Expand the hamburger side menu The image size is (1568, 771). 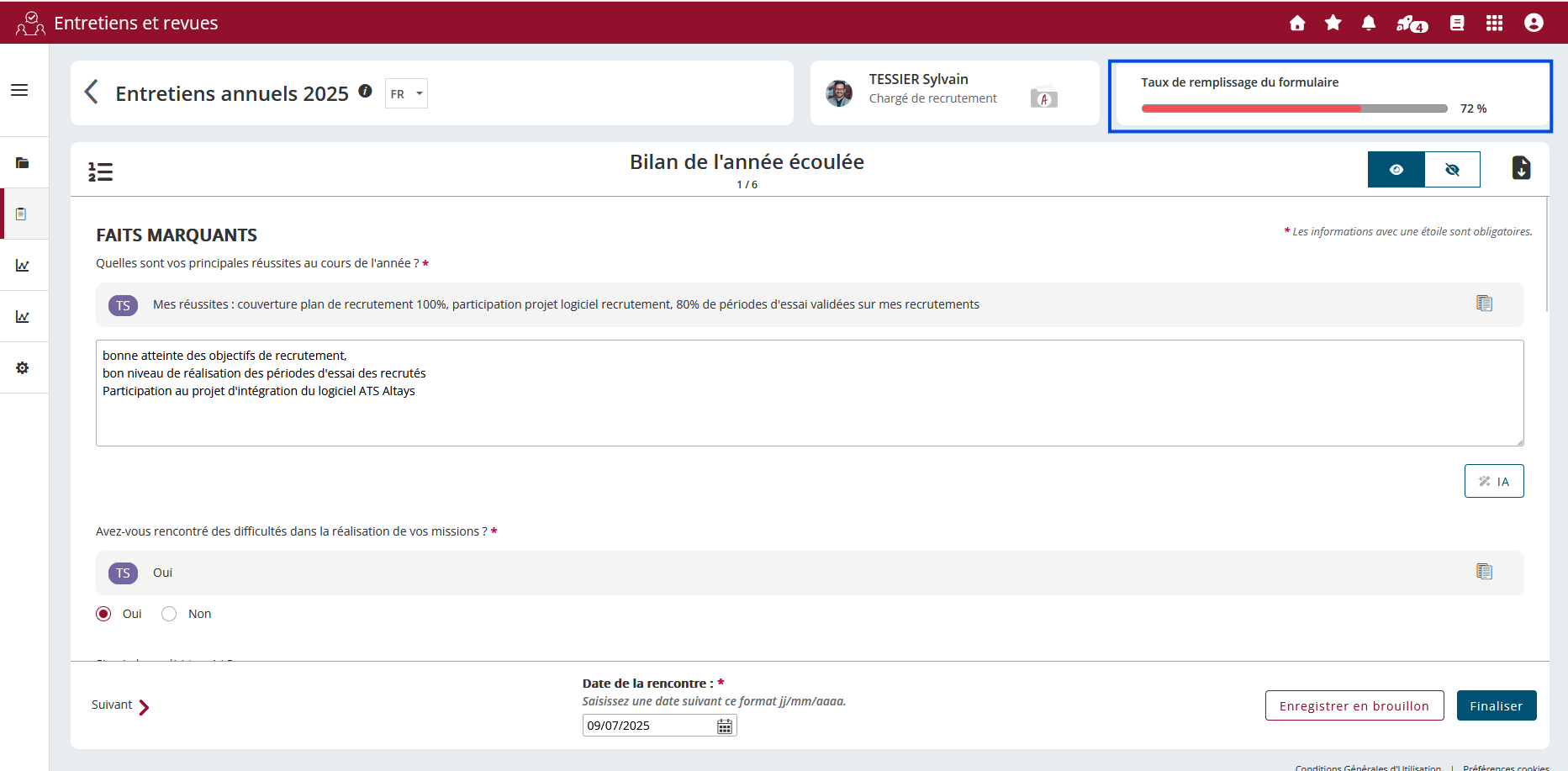pos(19,90)
